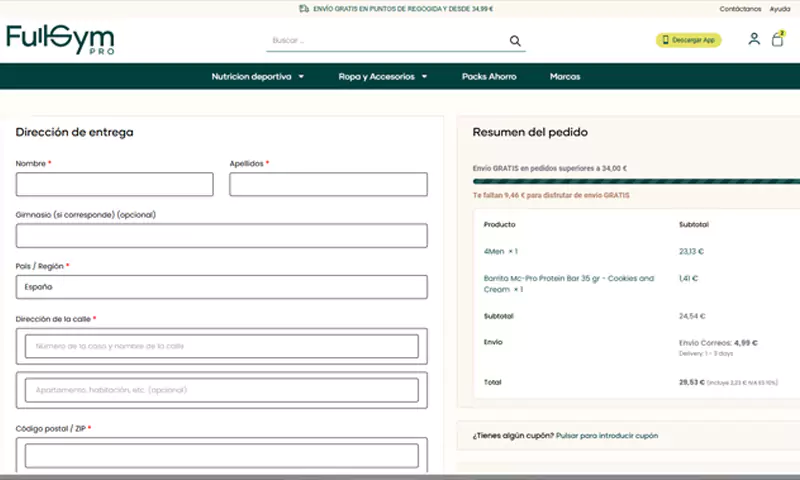Open the Contáctanos link
Image resolution: width=800 pixels, height=480 pixels.
click(x=740, y=9)
